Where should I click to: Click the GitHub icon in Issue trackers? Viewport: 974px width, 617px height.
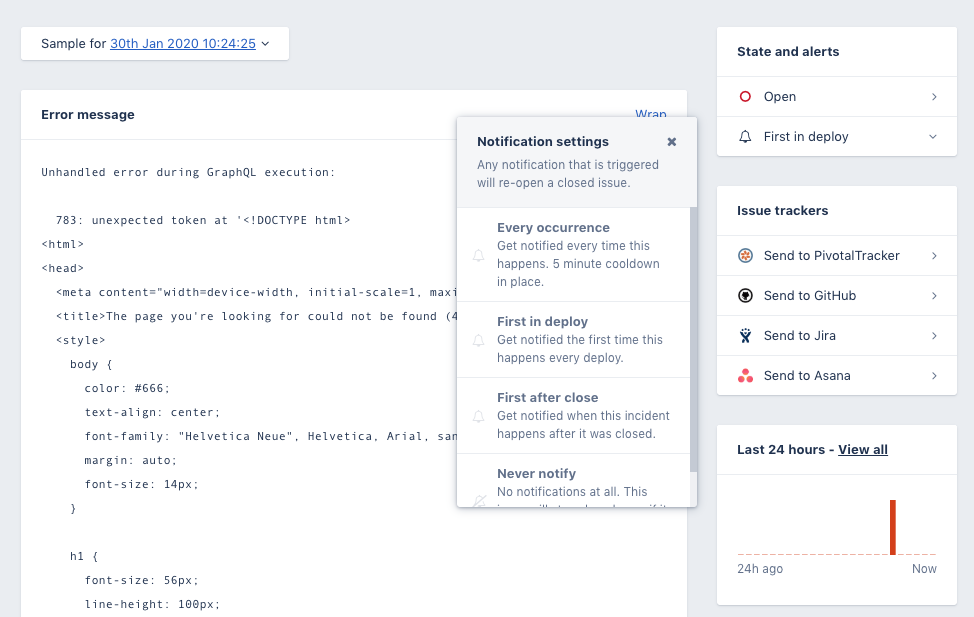[744, 296]
